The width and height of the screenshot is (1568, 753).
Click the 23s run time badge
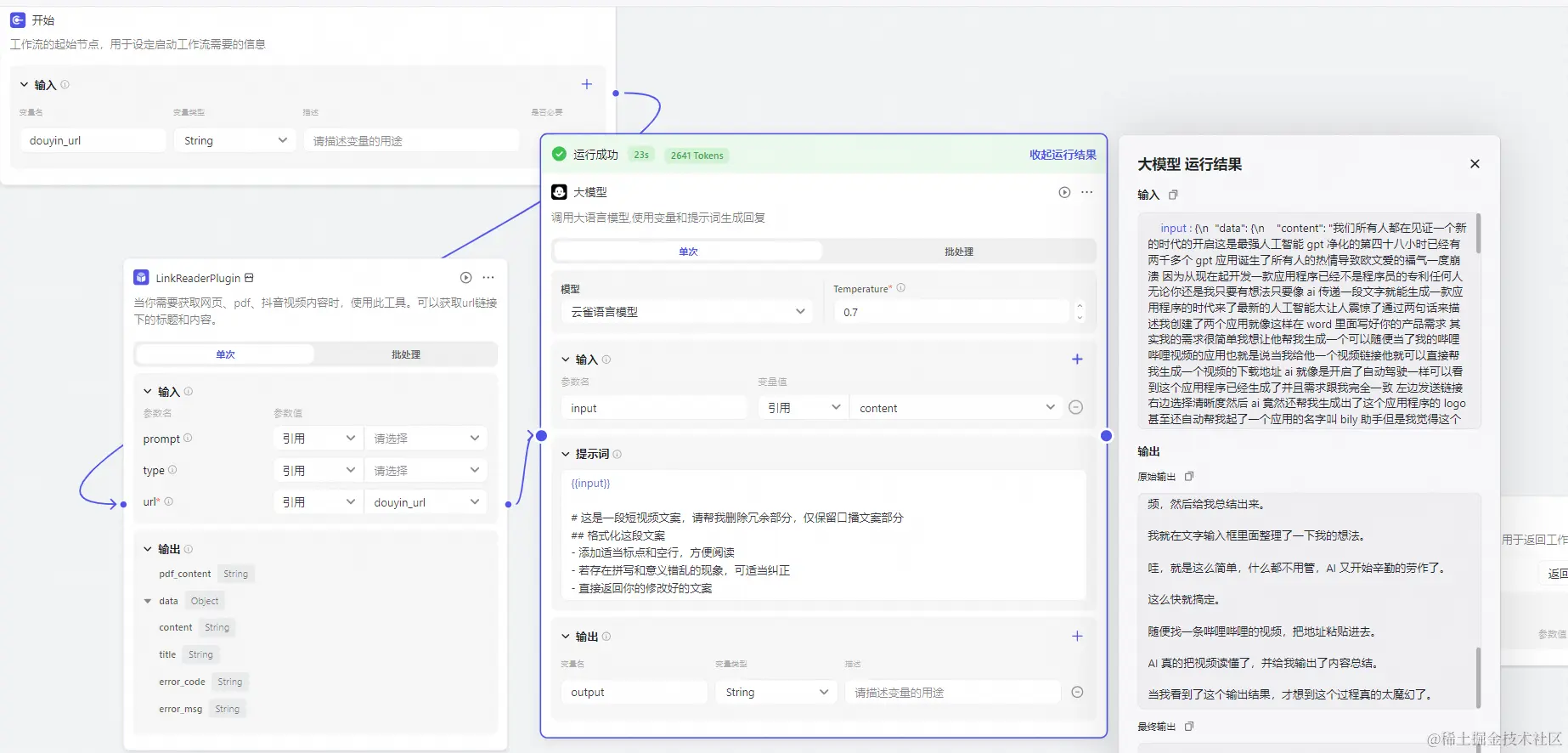641,155
